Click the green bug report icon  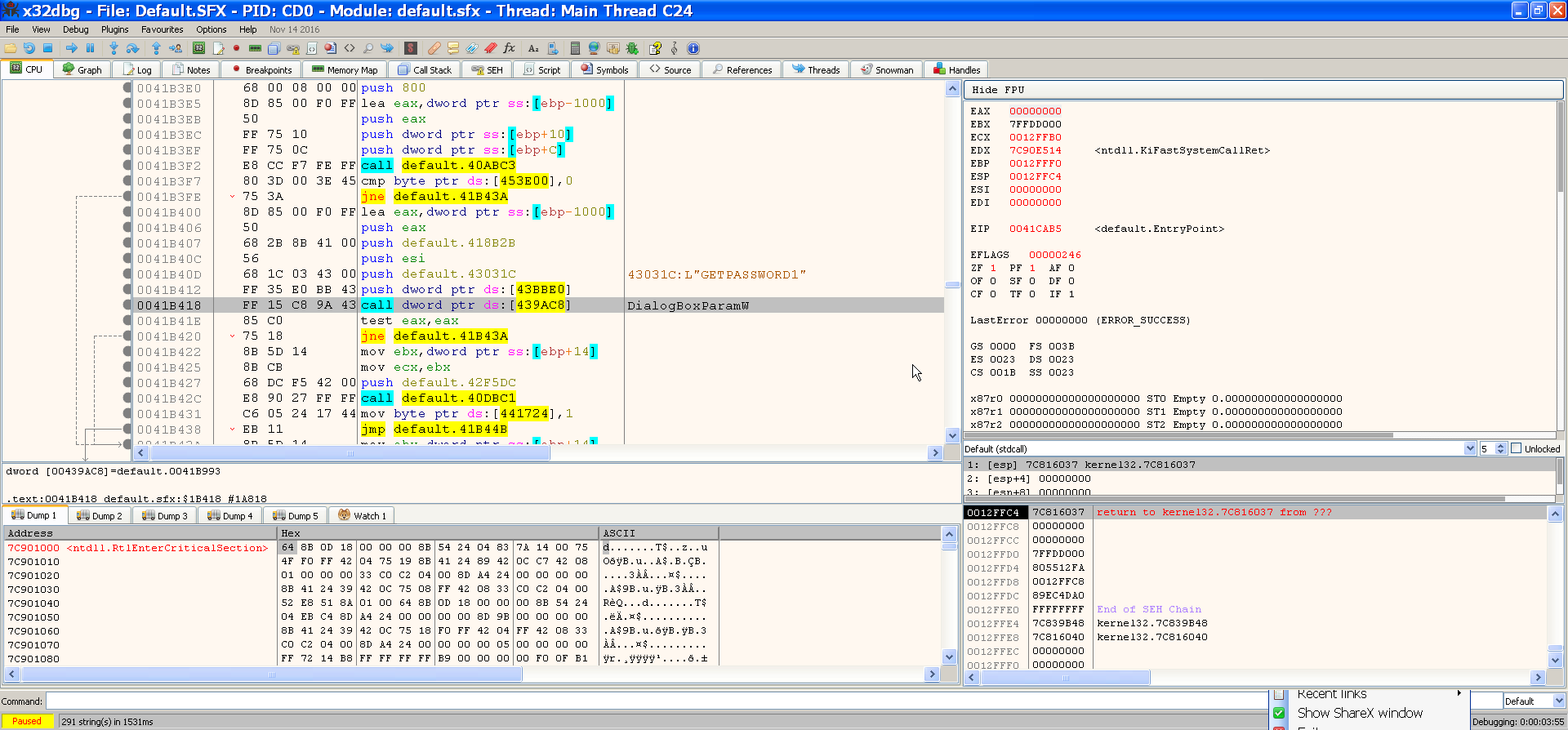tap(632, 48)
